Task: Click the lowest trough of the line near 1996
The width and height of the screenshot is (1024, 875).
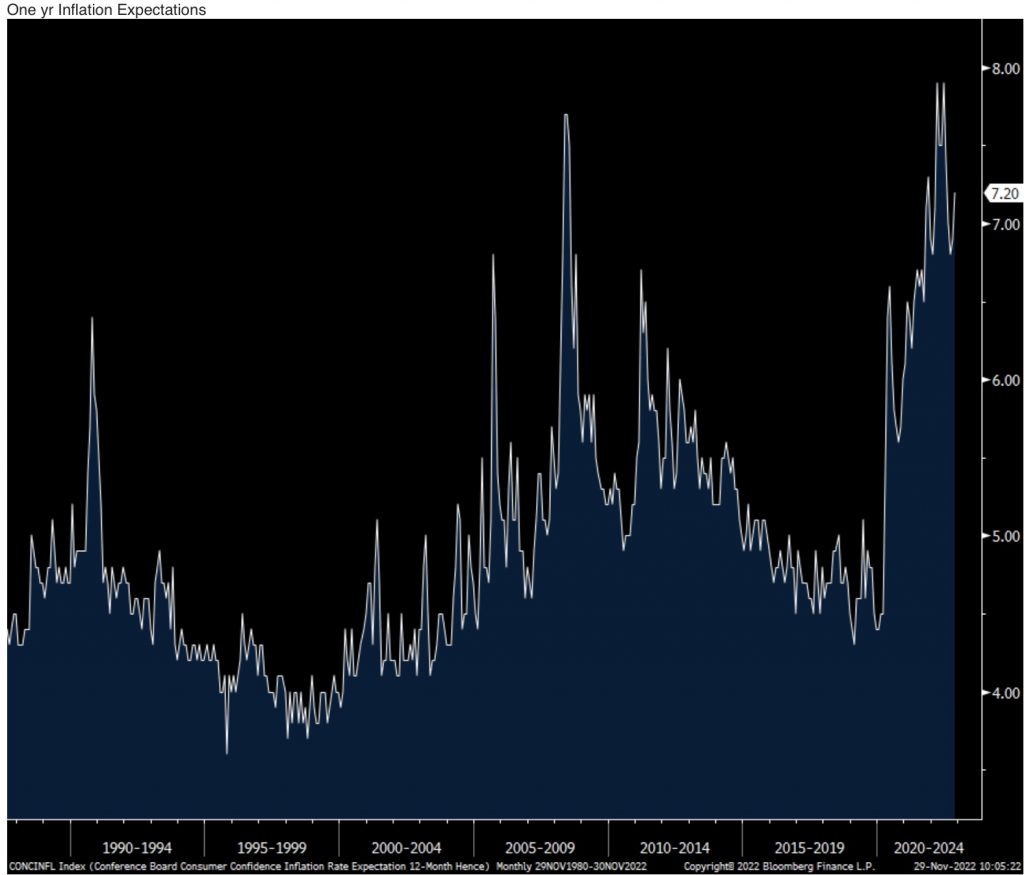Action: click(x=227, y=752)
